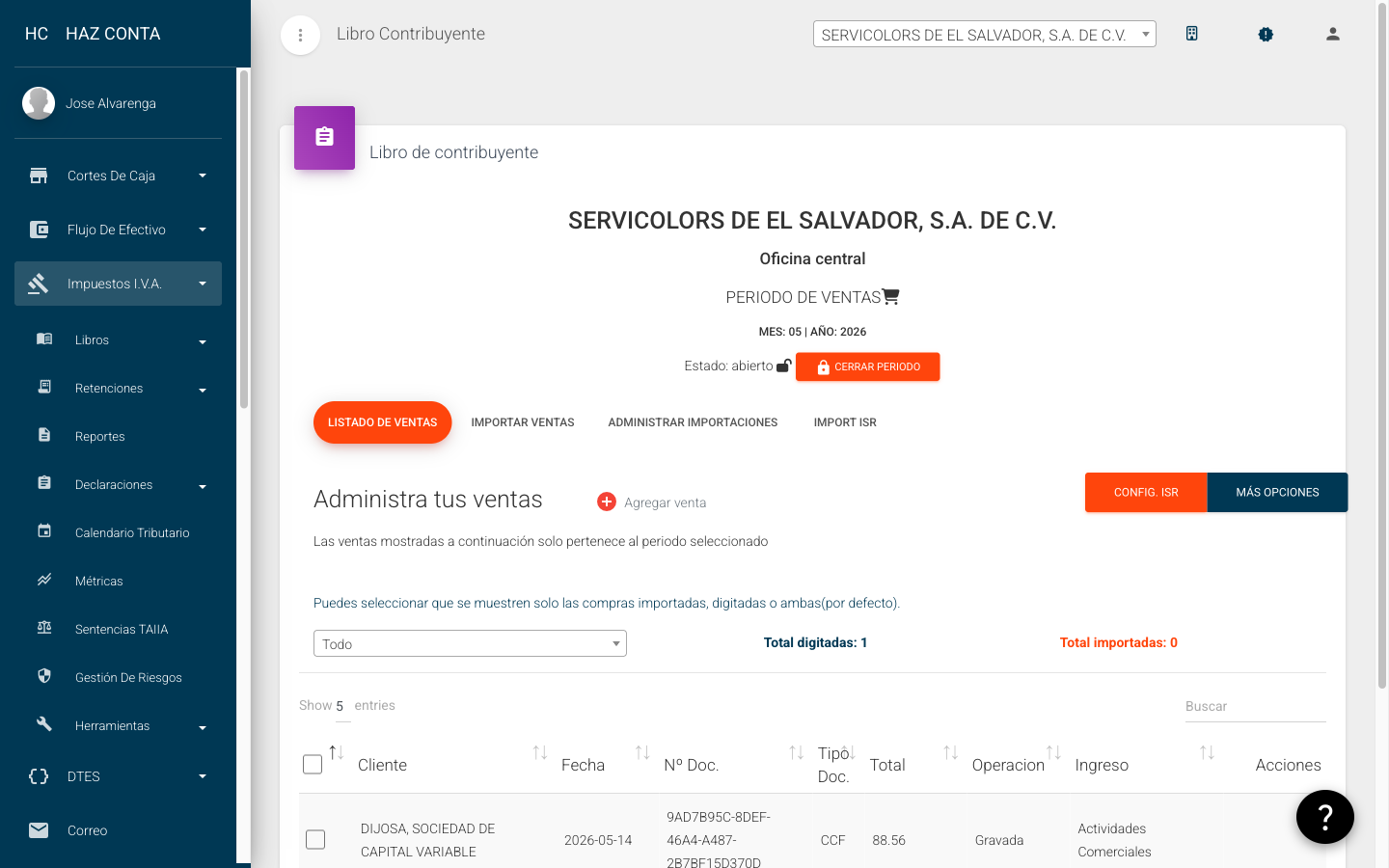Click the Libros book icon

coord(44,339)
